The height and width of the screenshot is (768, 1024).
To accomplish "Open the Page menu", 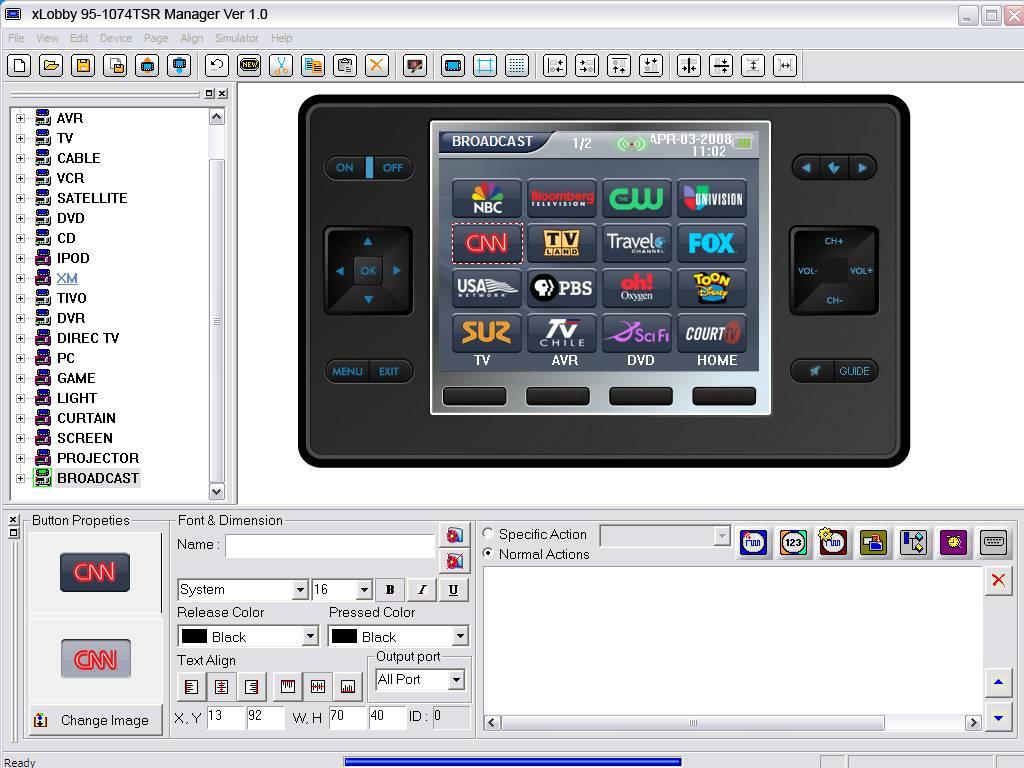I will [156, 39].
